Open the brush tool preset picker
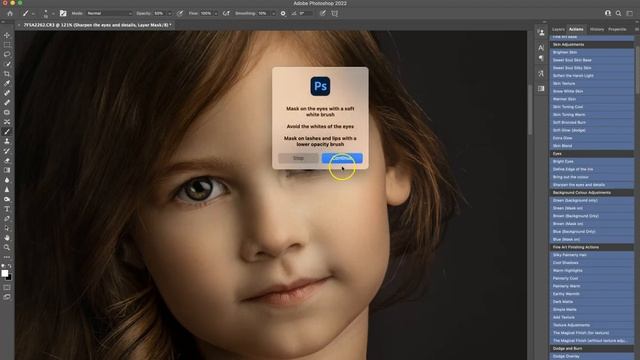640x360 pixels. click(28, 13)
